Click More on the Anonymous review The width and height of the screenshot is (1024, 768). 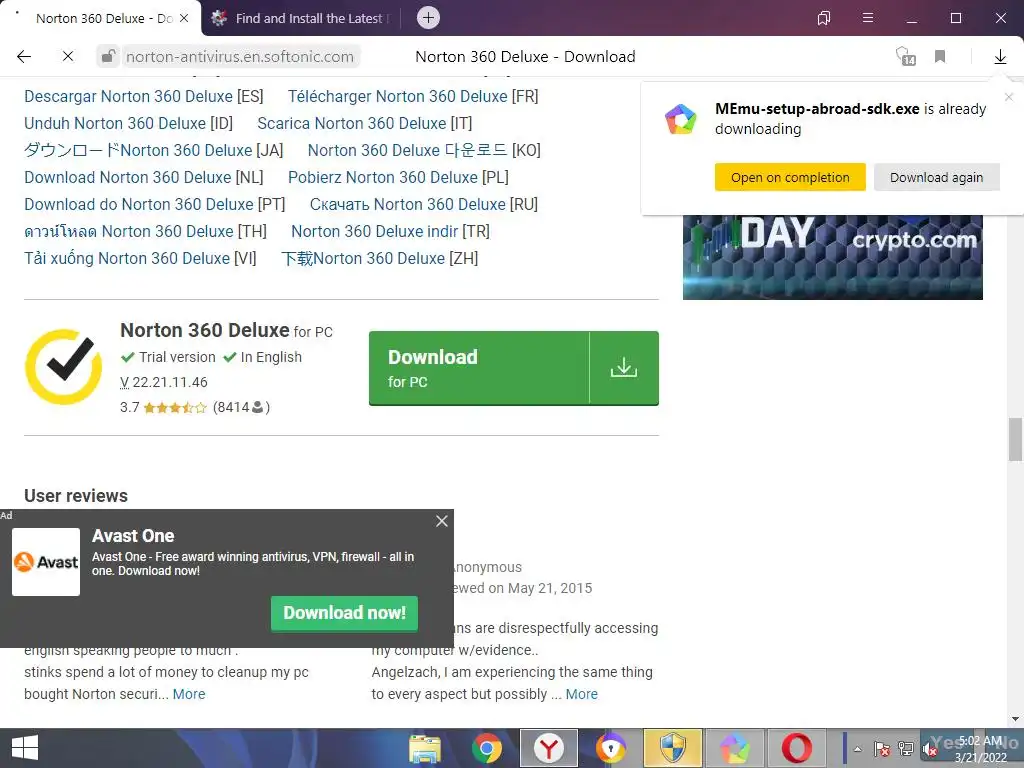(x=581, y=694)
